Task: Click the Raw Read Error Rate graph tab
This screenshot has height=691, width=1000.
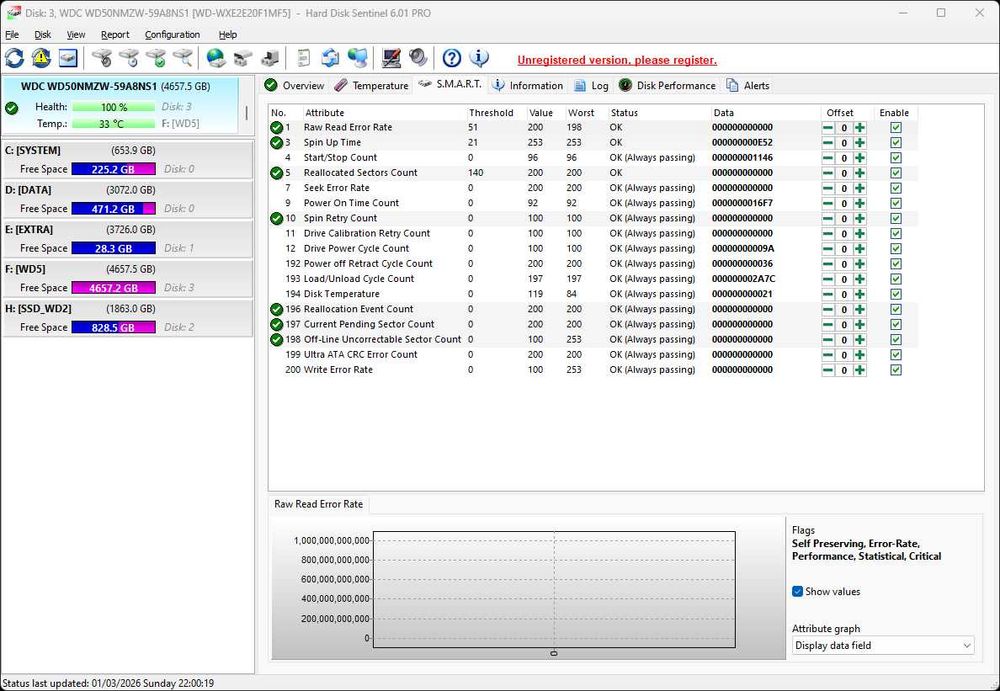Action: click(x=318, y=504)
